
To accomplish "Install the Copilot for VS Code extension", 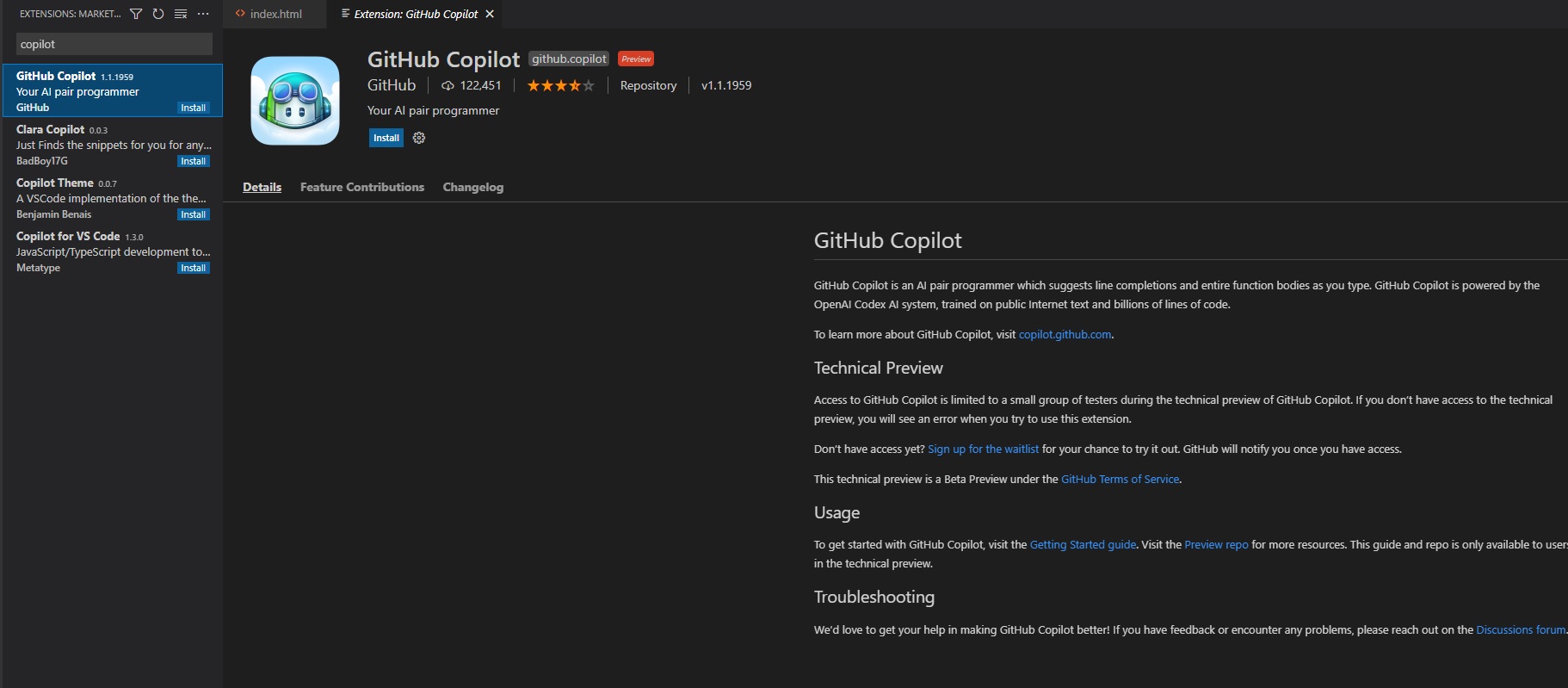I will click(193, 268).
